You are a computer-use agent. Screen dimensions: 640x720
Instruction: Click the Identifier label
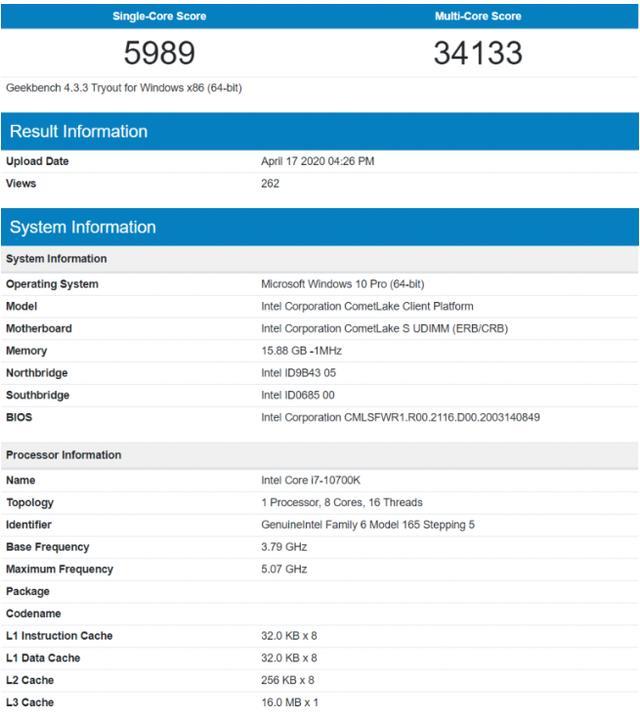(x=28, y=525)
